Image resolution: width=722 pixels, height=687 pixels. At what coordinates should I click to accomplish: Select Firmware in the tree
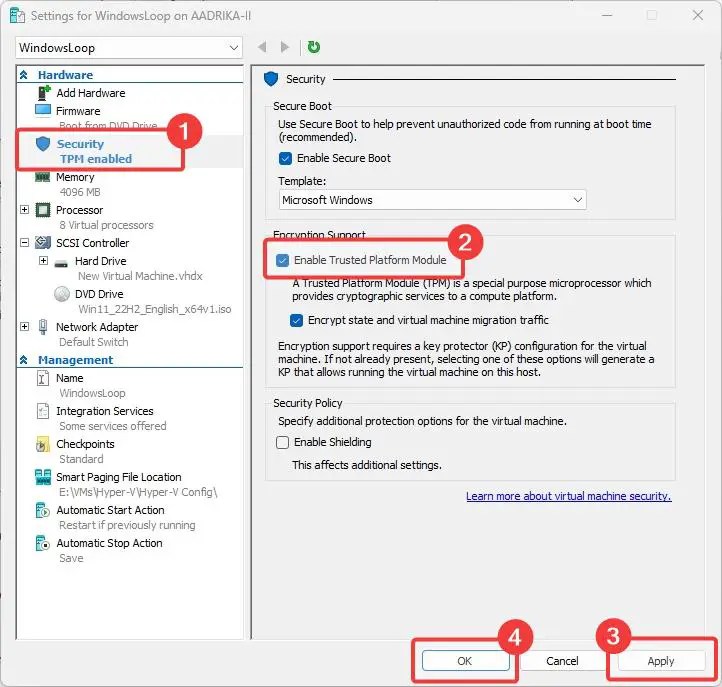[78, 111]
